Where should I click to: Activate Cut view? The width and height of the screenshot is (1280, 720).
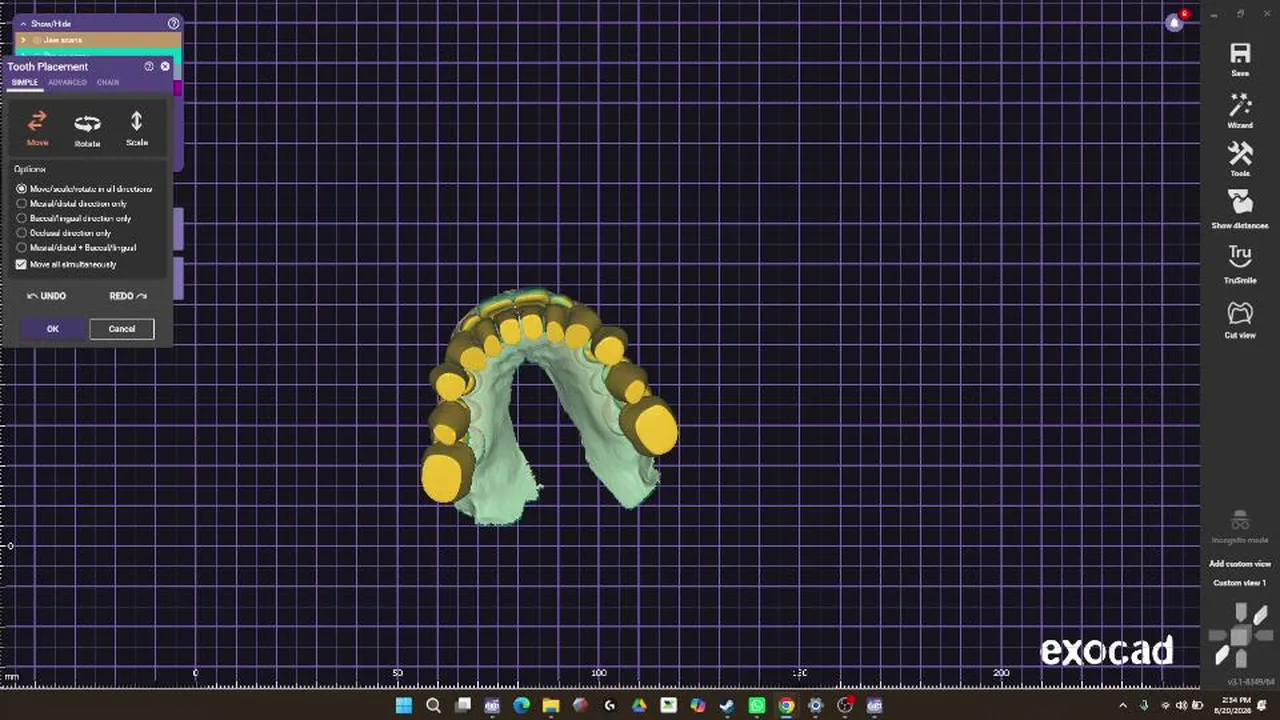[1240, 320]
